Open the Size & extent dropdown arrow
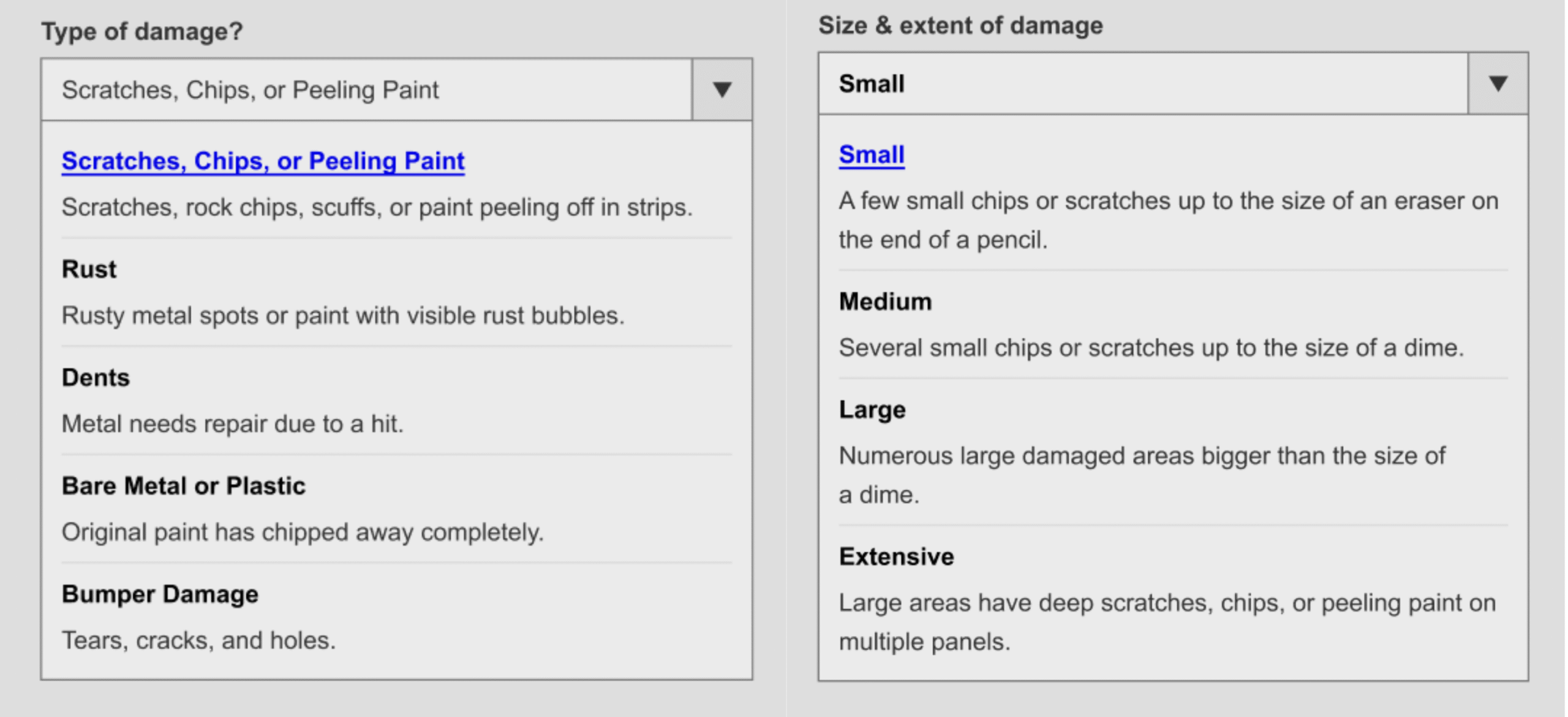1568x717 pixels. coord(1498,84)
